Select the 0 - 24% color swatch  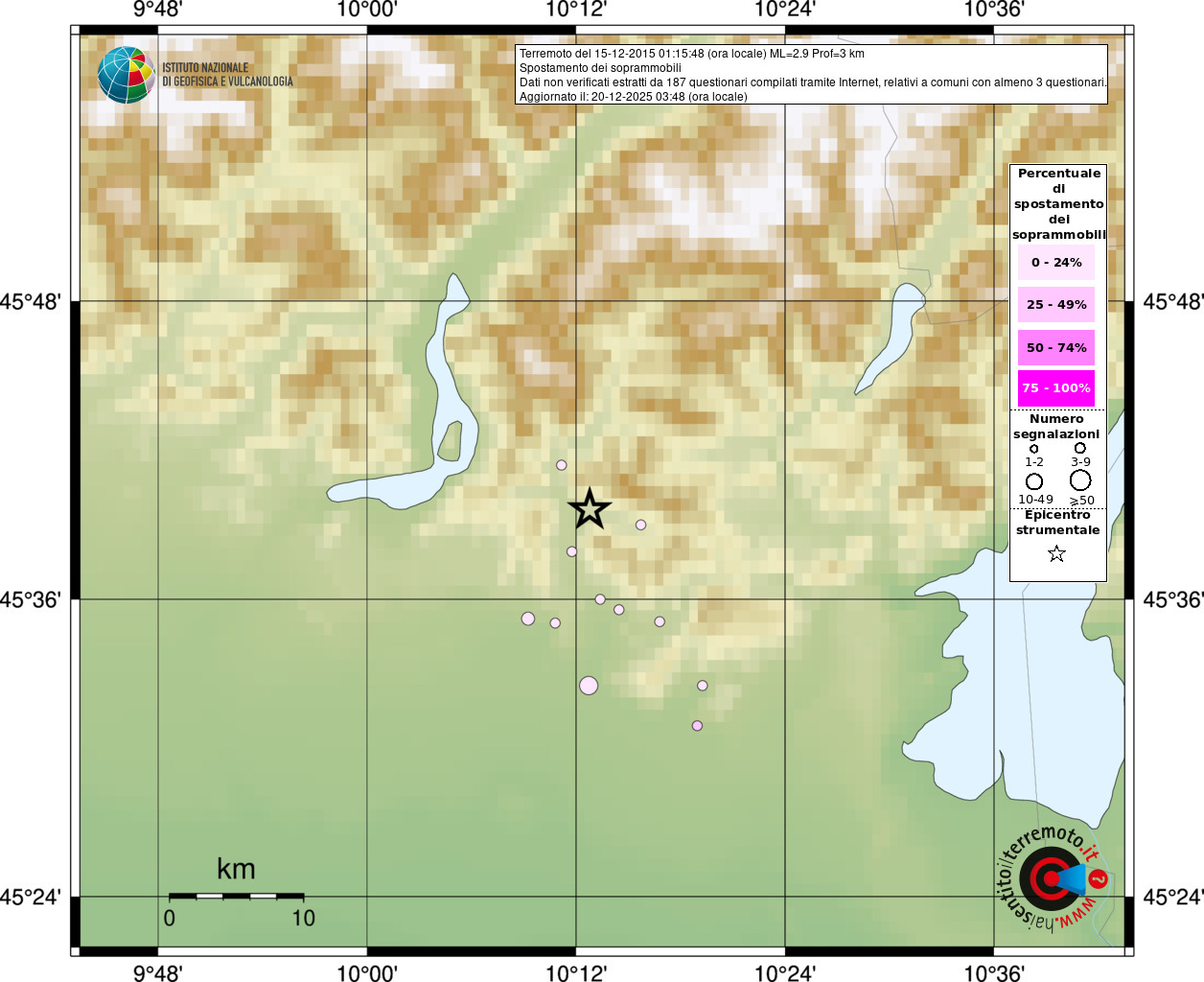coord(1056,262)
